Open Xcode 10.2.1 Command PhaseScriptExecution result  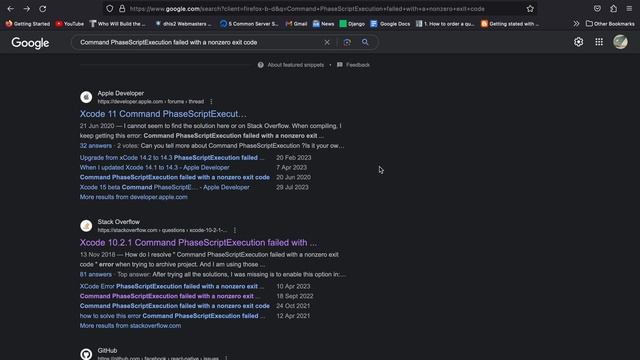coord(198,242)
